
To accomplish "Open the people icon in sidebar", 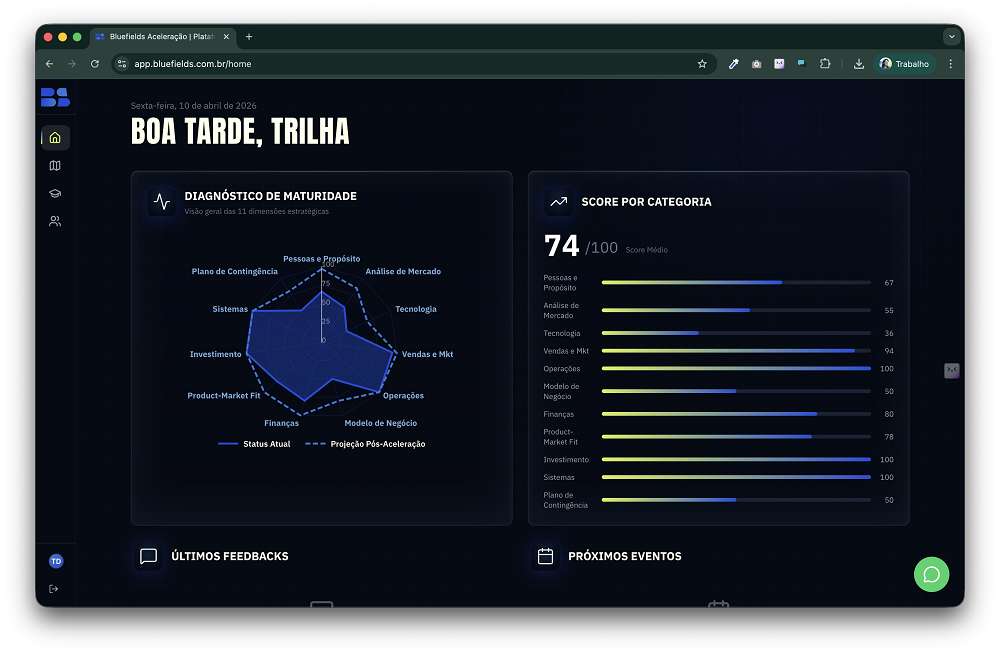I will click(x=55, y=222).
